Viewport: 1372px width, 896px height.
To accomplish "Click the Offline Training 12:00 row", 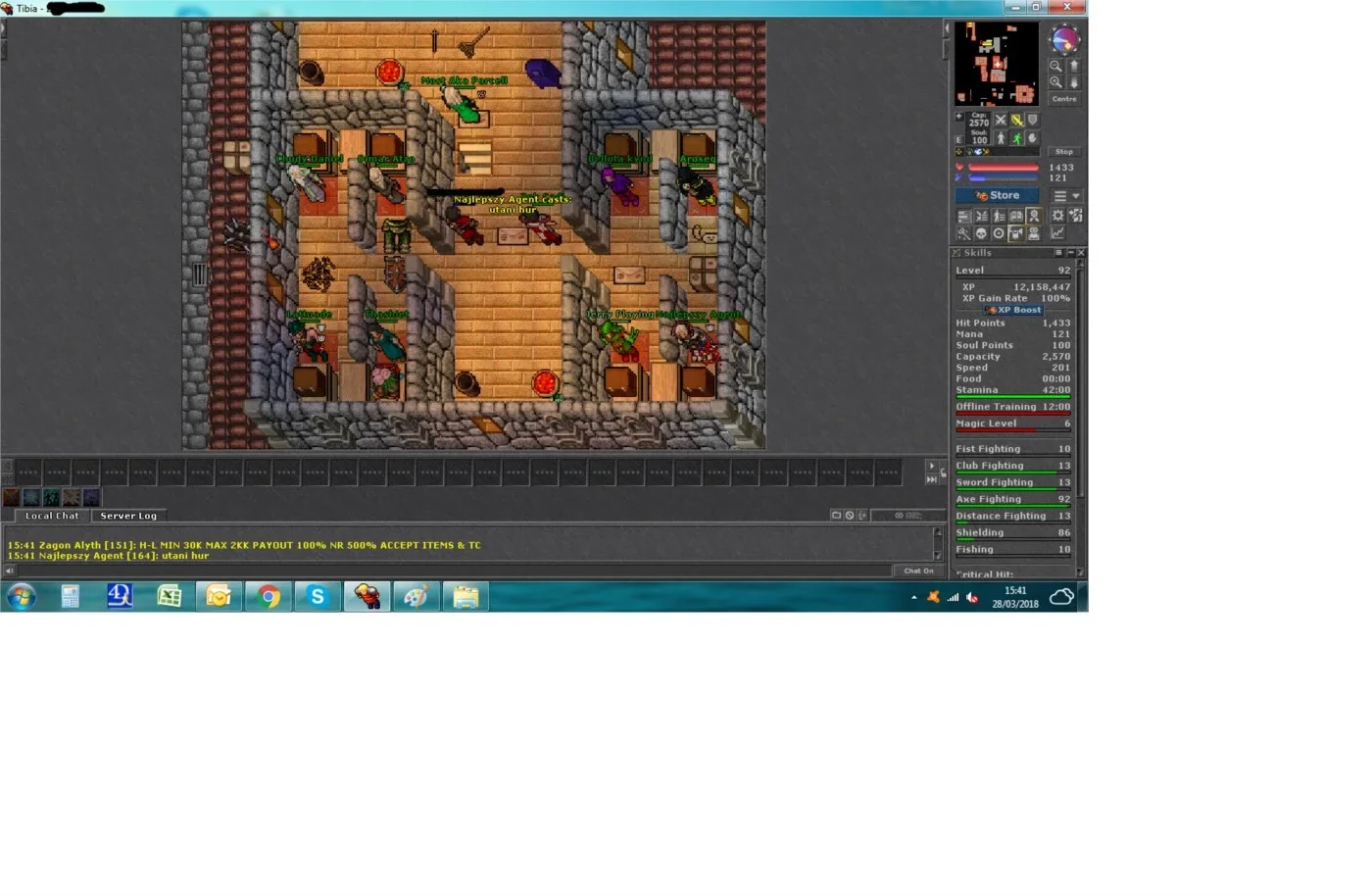I will [1013, 407].
